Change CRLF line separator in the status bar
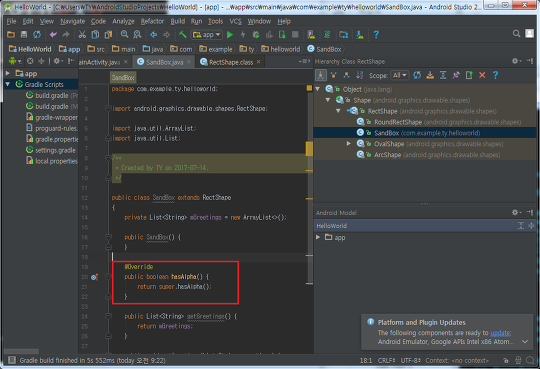The height and width of the screenshot is (369, 540). pyautogui.click(x=386, y=361)
